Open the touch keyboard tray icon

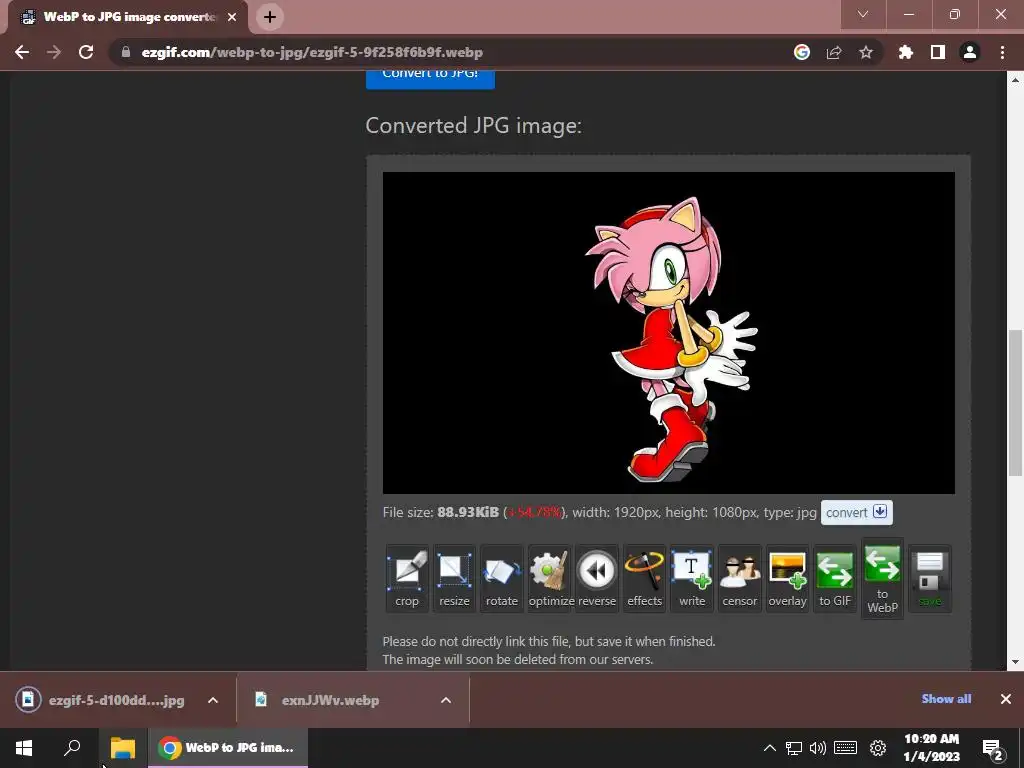point(846,748)
